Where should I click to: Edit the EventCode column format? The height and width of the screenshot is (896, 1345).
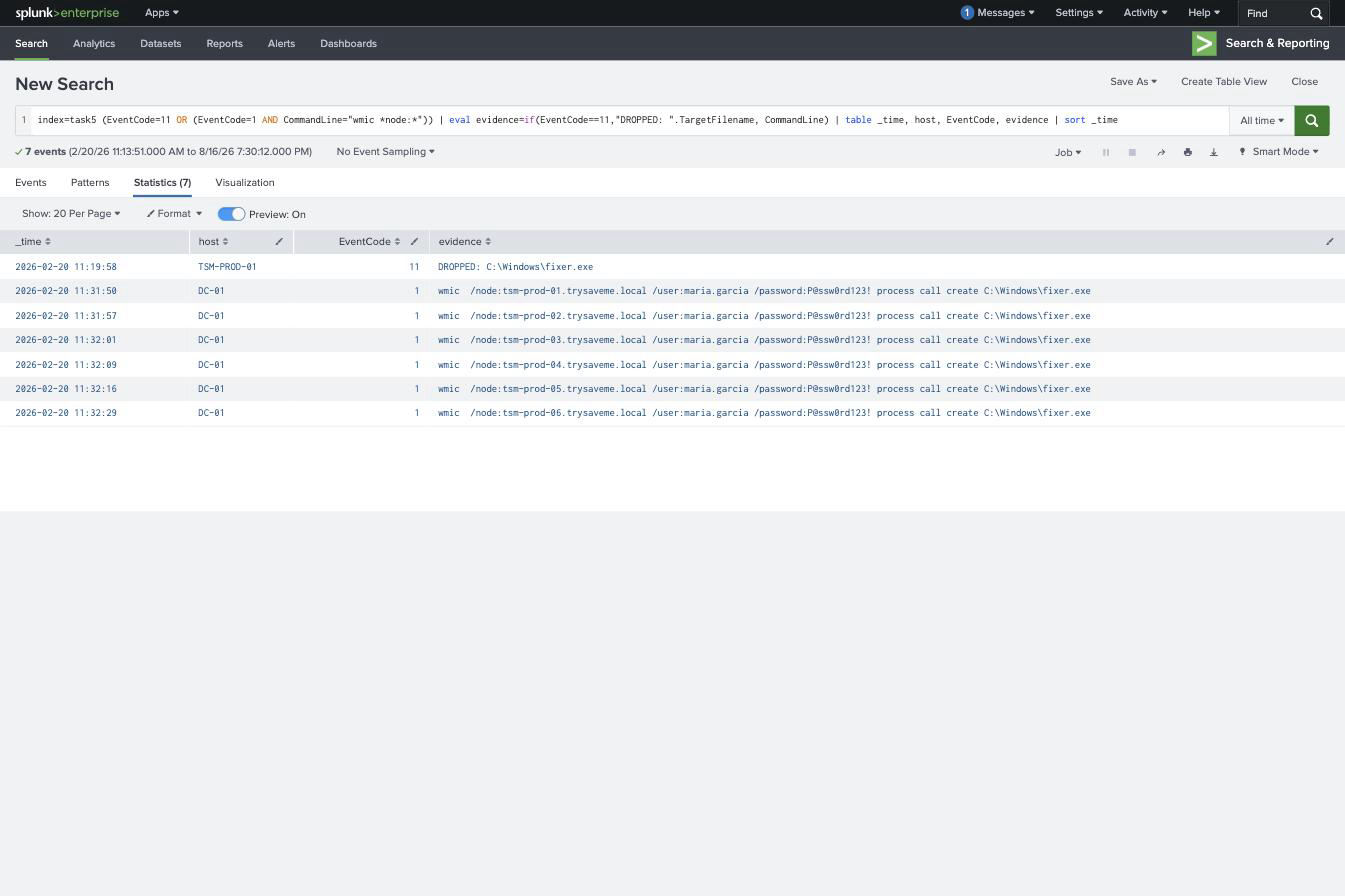pyautogui.click(x=414, y=242)
